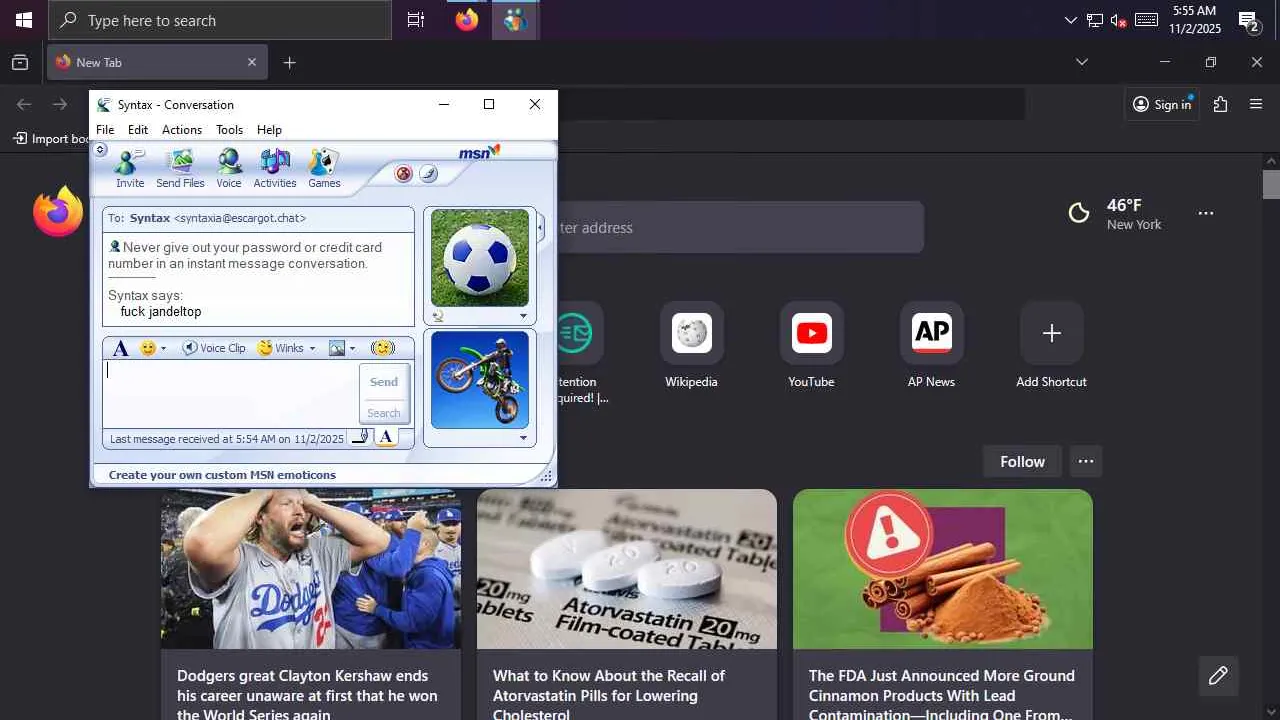Open the Dodgers Clayton Kershaw article
This screenshot has height=720, width=1280.
[311, 604]
